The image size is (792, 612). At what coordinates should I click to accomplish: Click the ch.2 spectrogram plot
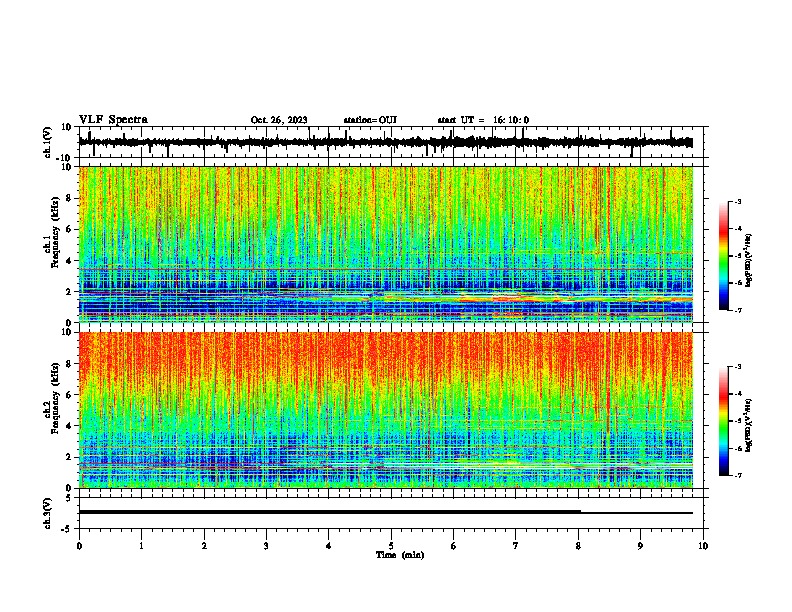click(x=385, y=410)
